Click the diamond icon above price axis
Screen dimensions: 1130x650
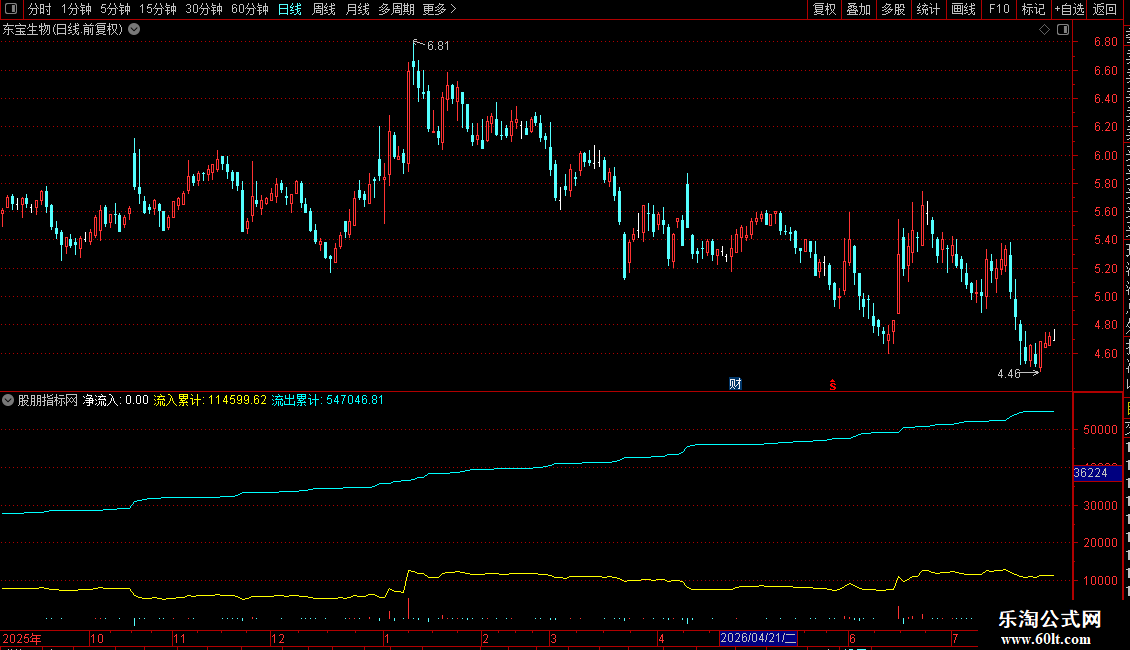1044,30
